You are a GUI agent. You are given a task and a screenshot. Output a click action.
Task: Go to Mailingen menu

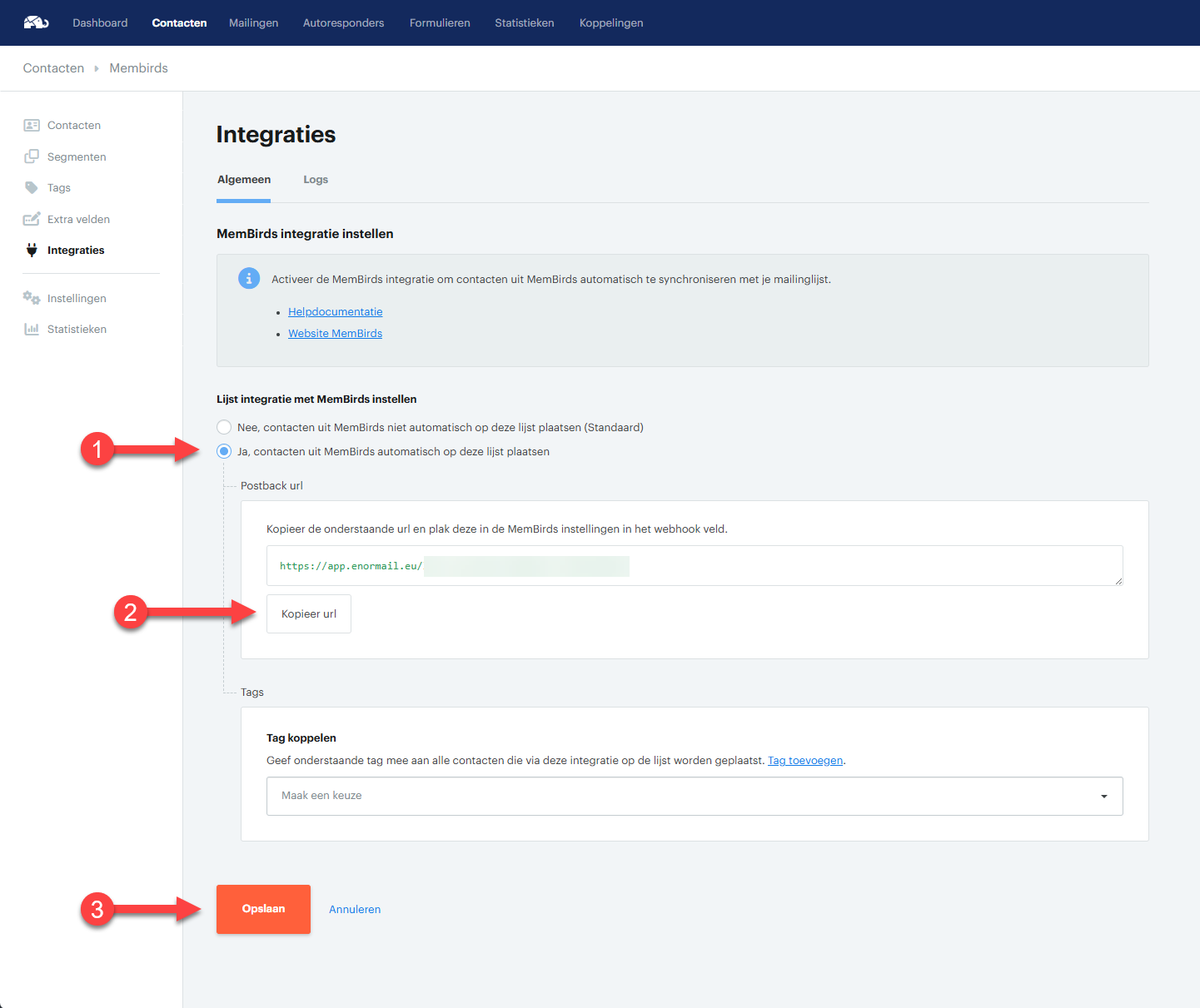coord(254,22)
